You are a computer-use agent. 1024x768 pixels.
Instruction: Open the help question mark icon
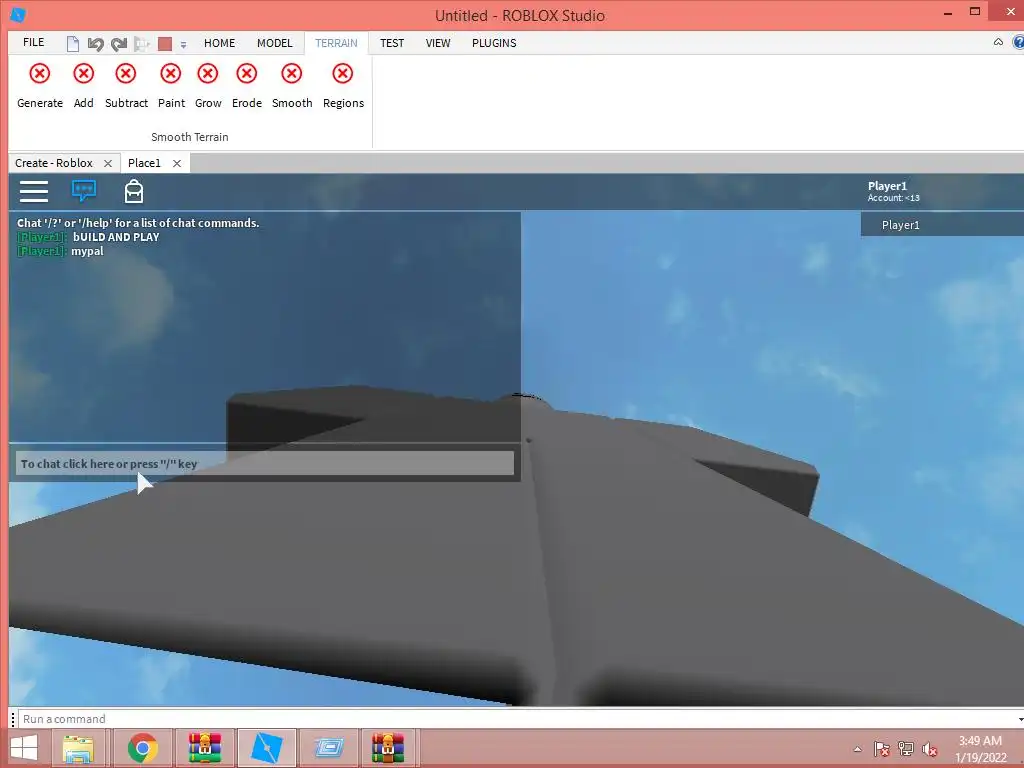(x=1018, y=42)
